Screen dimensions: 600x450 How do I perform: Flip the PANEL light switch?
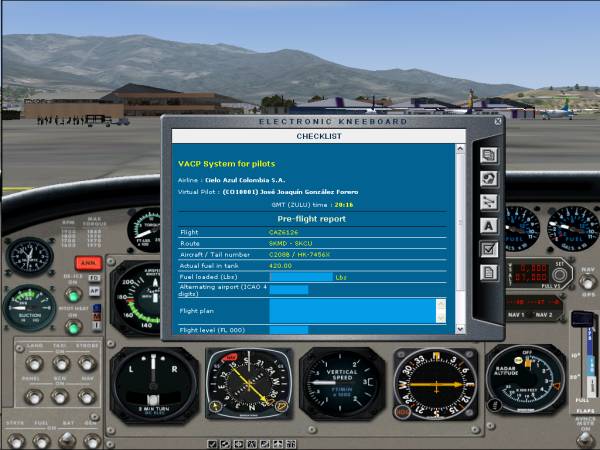click(34, 396)
